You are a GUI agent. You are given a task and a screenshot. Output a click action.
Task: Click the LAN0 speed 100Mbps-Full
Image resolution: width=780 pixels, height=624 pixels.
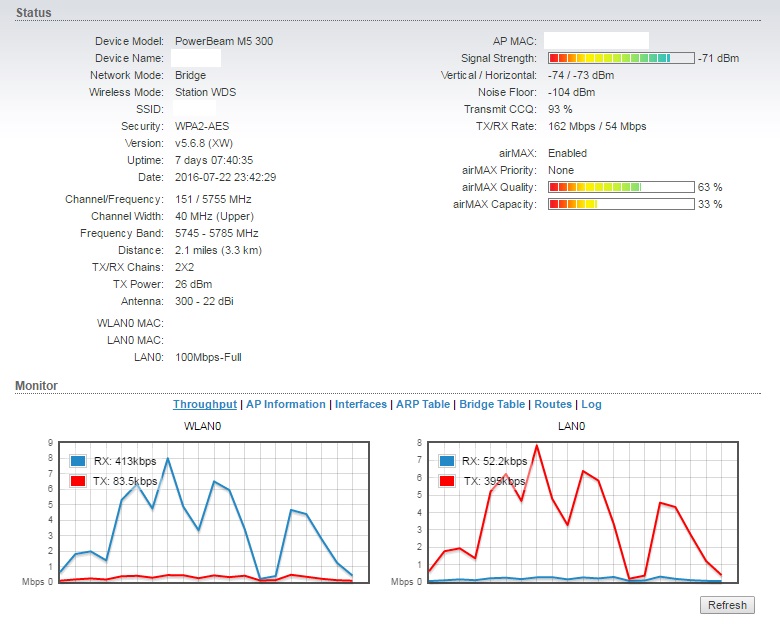[208, 357]
